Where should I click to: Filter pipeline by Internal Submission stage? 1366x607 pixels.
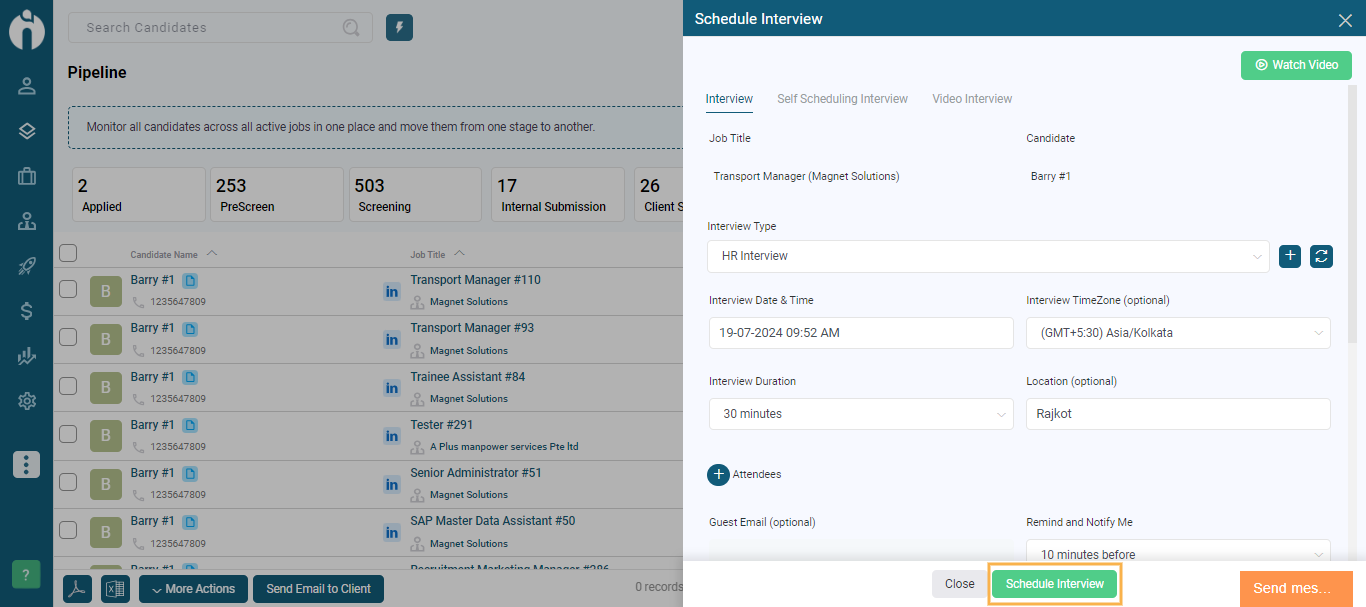tap(558, 194)
